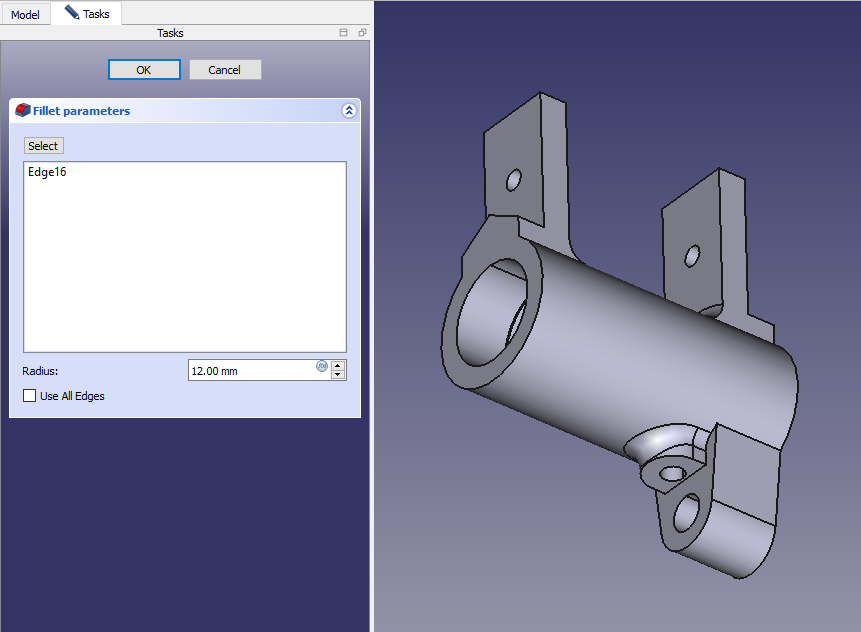Decrease the Radius with down arrow
The height and width of the screenshot is (632, 861).
[x=338, y=375]
